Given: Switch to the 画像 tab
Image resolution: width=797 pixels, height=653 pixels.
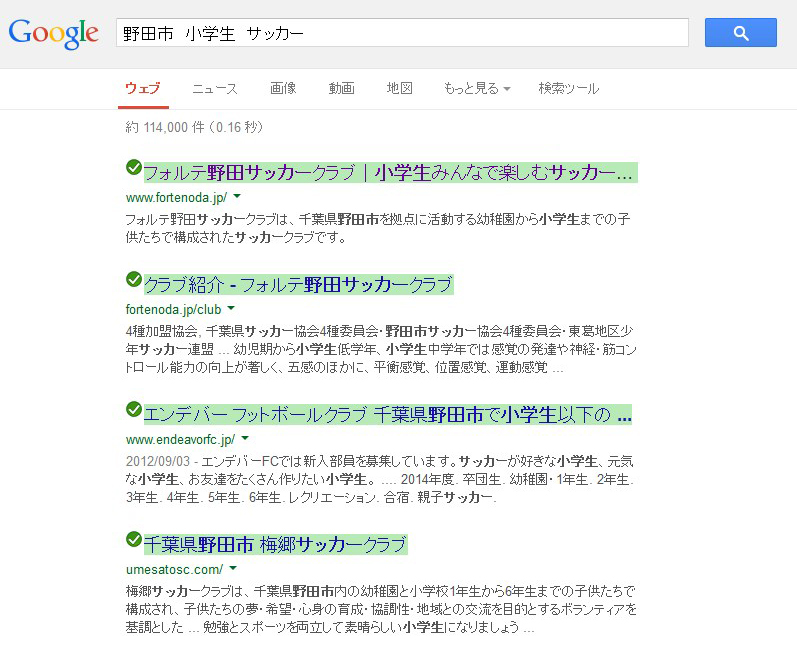Looking at the screenshot, I should coord(283,89).
